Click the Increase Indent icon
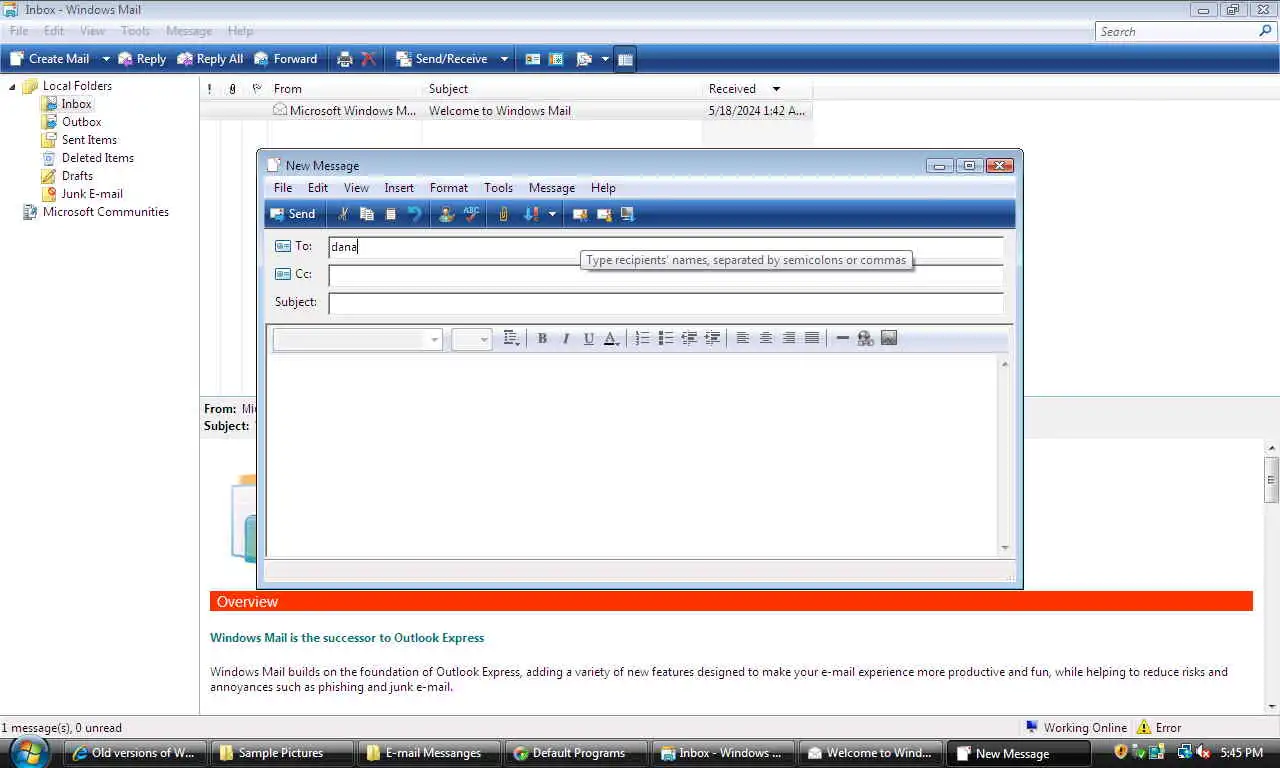This screenshot has width=1280, height=768. 712,339
